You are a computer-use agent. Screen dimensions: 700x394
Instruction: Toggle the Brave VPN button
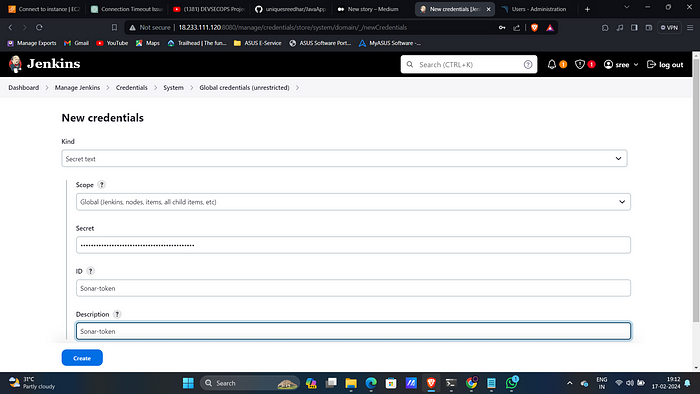click(x=669, y=27)
